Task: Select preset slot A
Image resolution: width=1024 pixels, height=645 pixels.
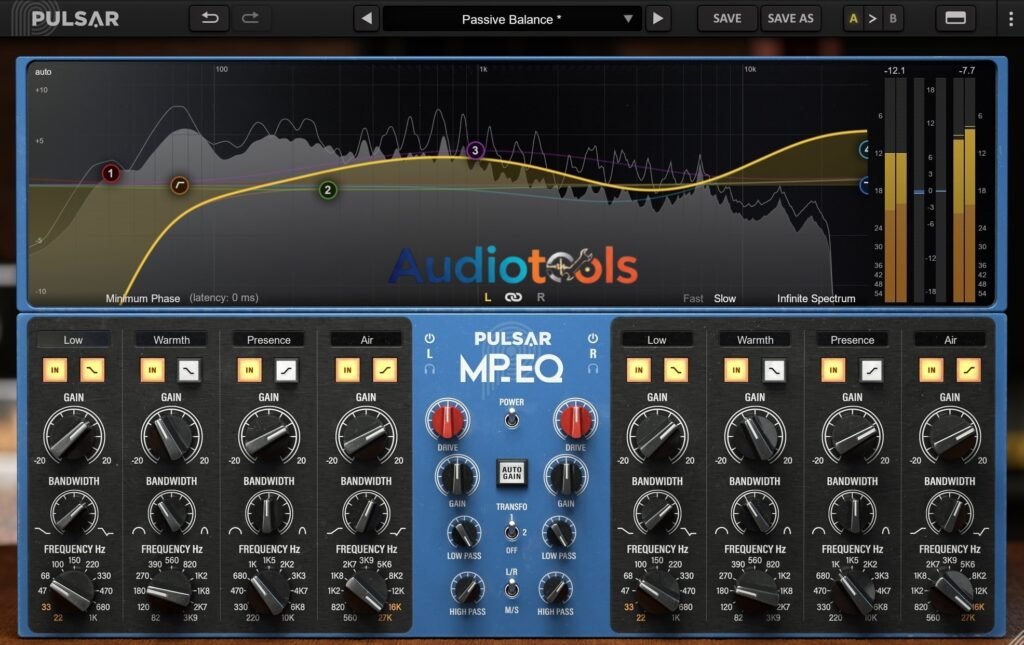Action: click(853, 19)
